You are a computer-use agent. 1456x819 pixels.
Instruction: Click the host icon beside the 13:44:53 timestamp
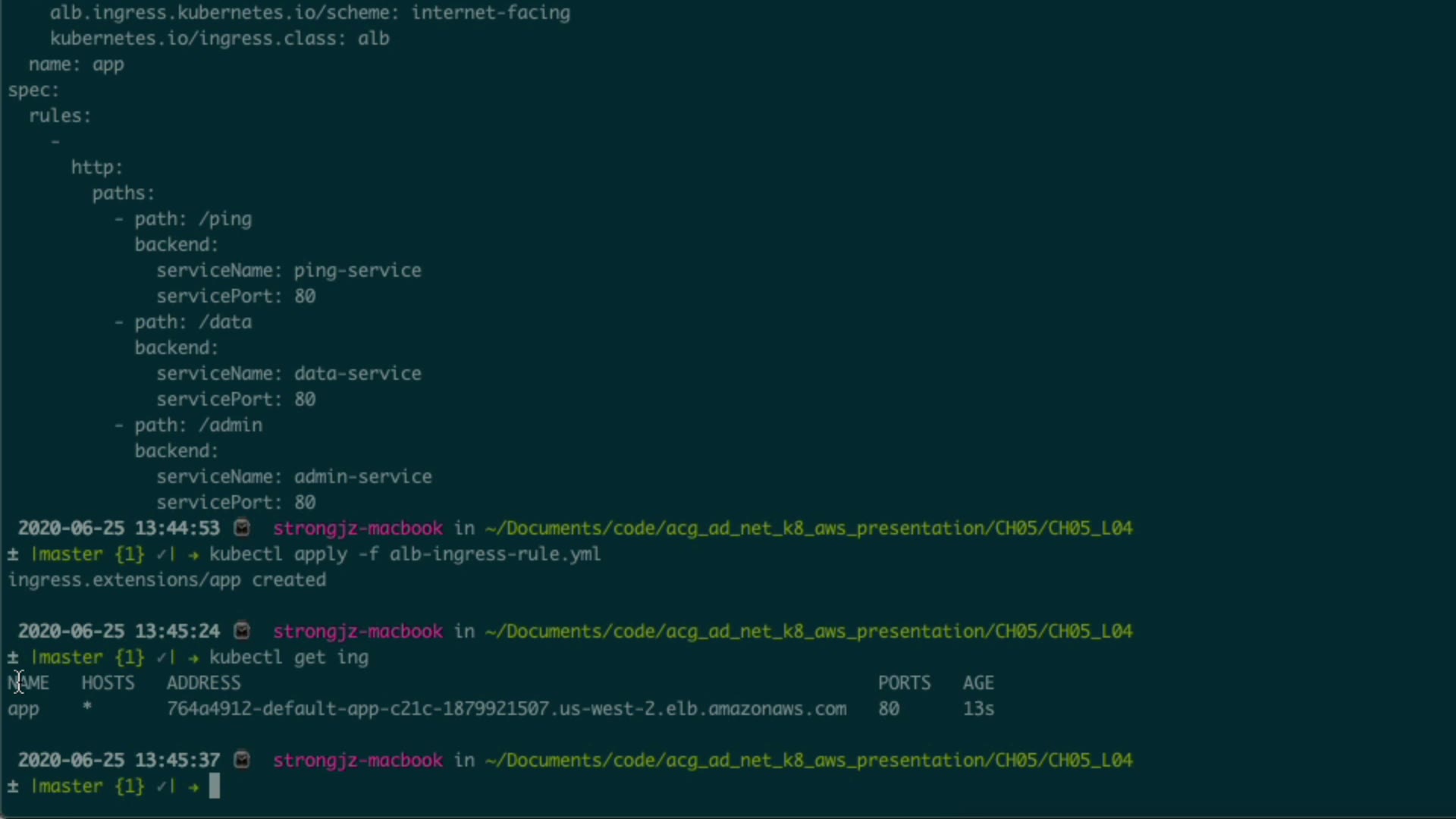tap(242, 527)
